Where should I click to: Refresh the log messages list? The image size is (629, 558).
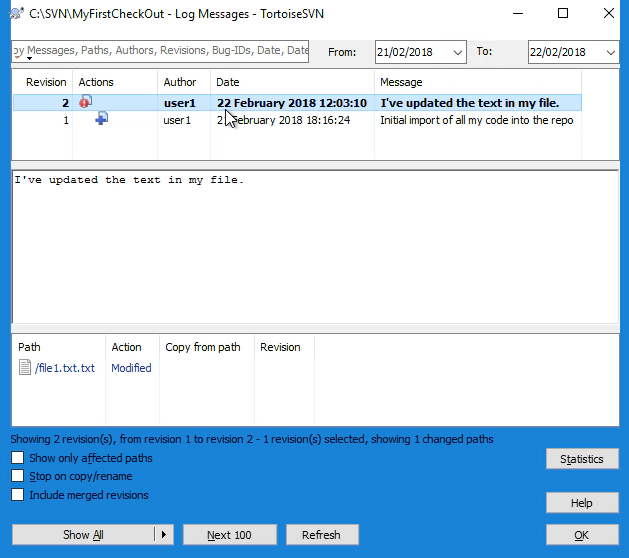click(x=322, y=535)
